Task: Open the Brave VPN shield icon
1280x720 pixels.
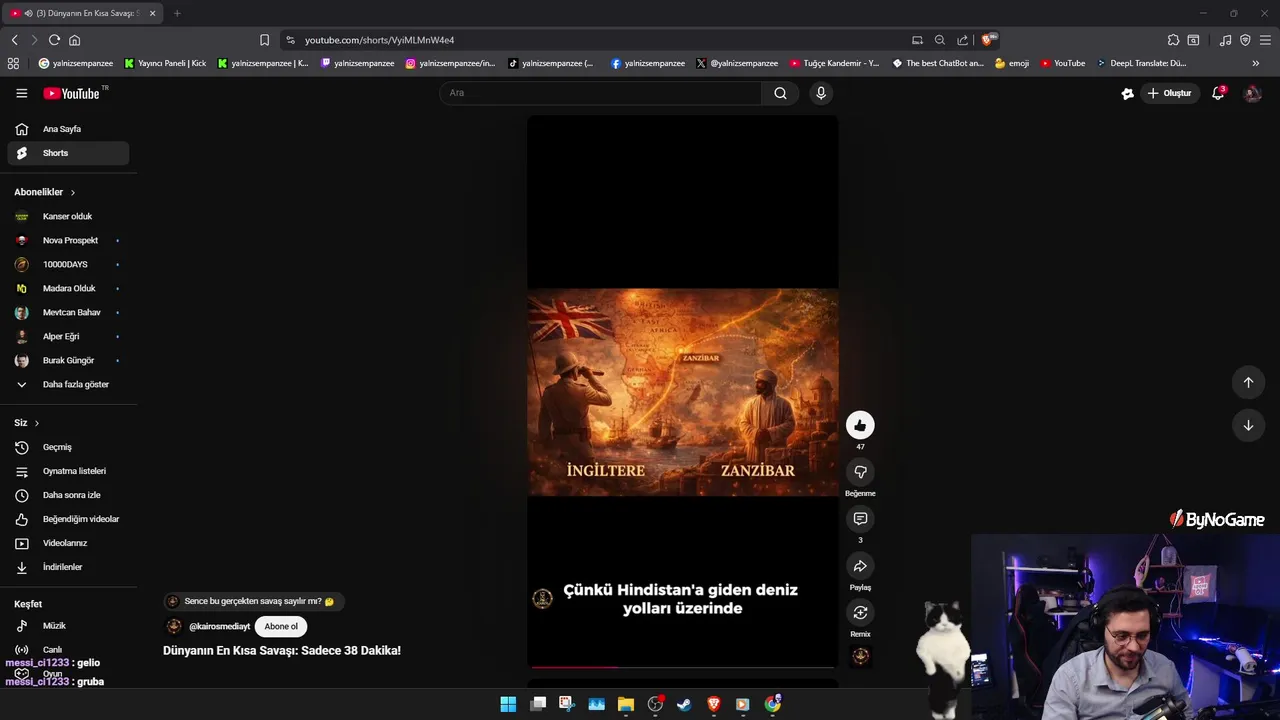Action: (x=1245, y=40)
